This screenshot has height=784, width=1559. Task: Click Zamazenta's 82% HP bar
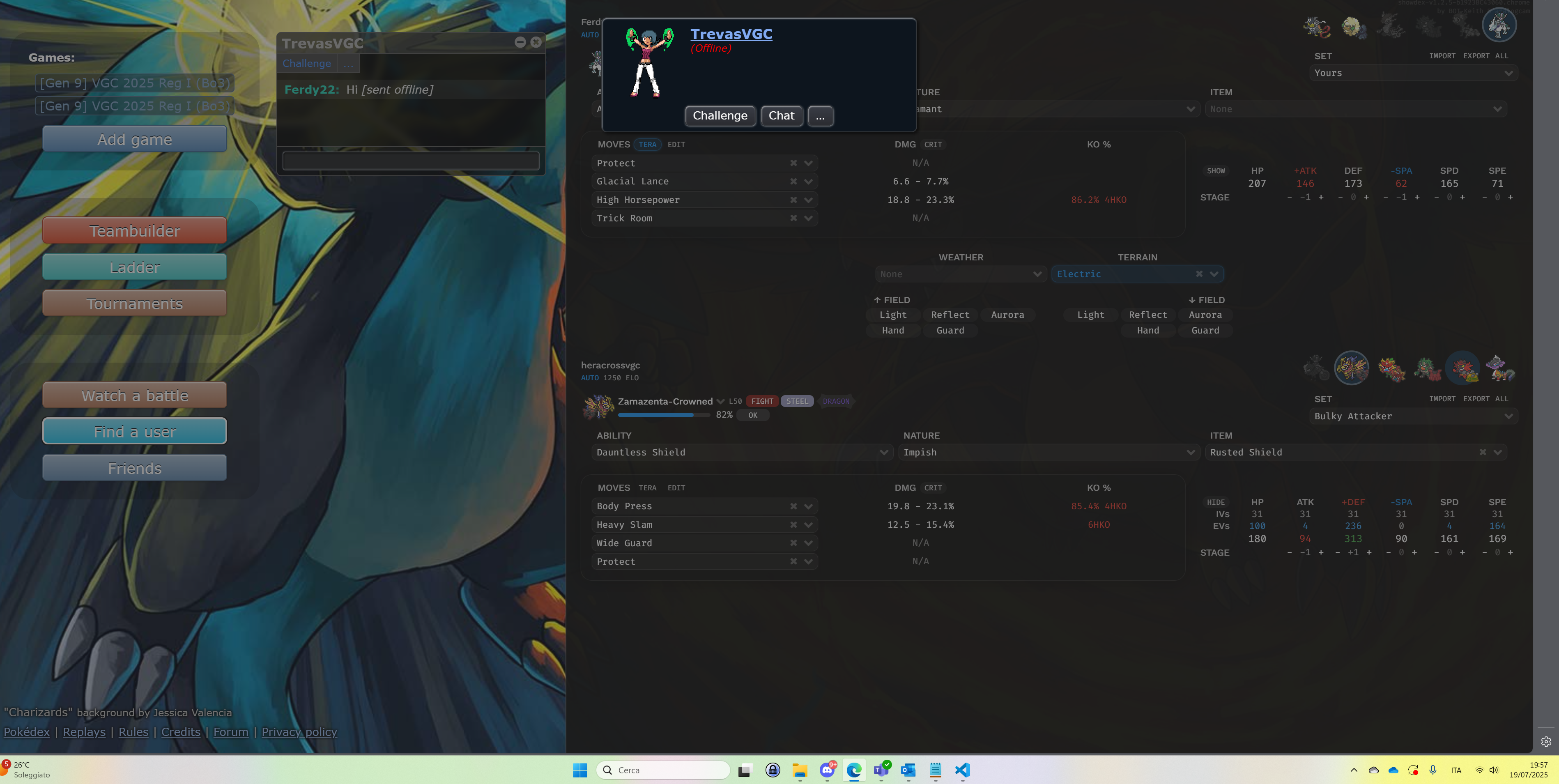[x=663, y=415]
